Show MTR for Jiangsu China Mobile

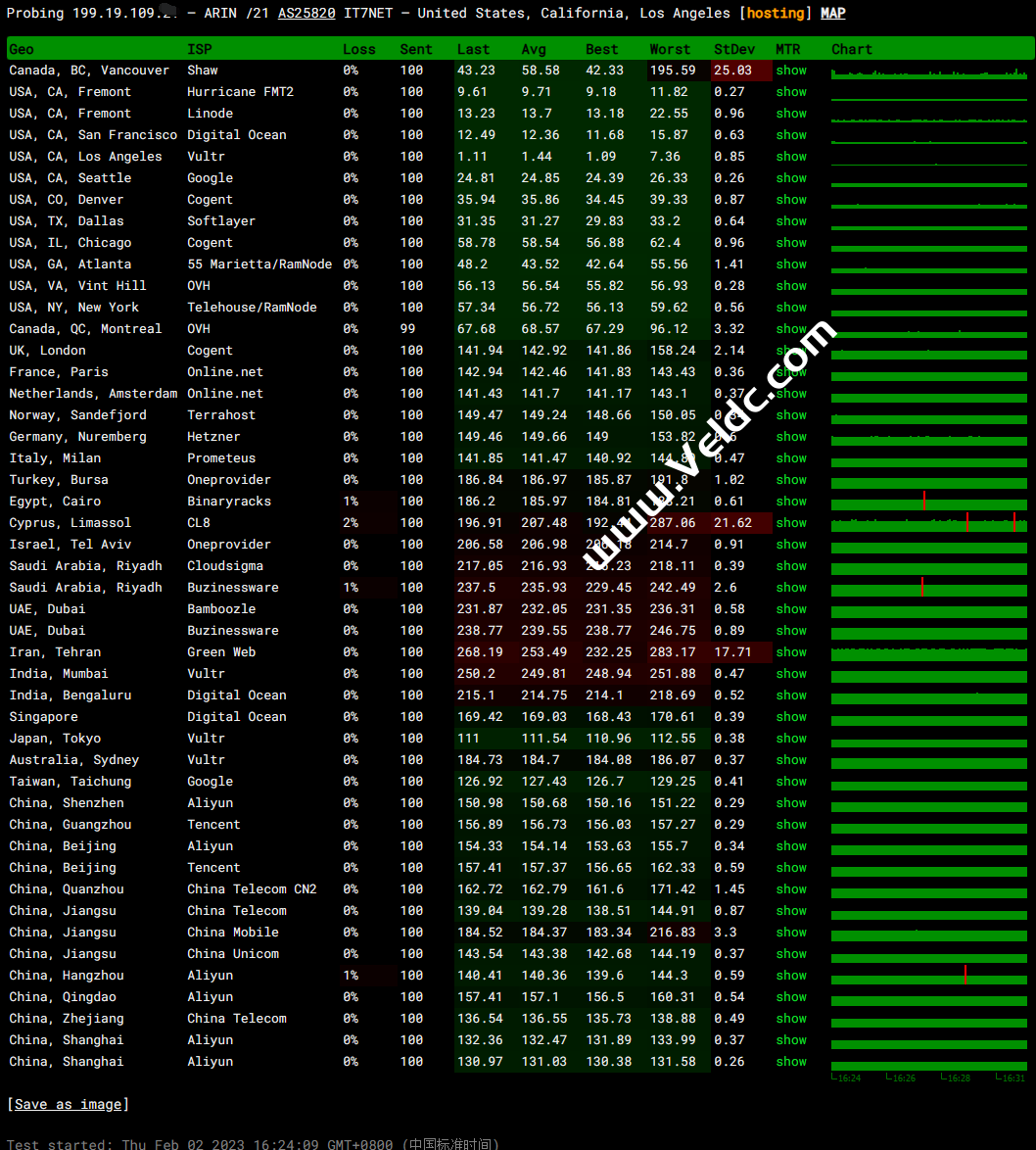click(791, 933)
